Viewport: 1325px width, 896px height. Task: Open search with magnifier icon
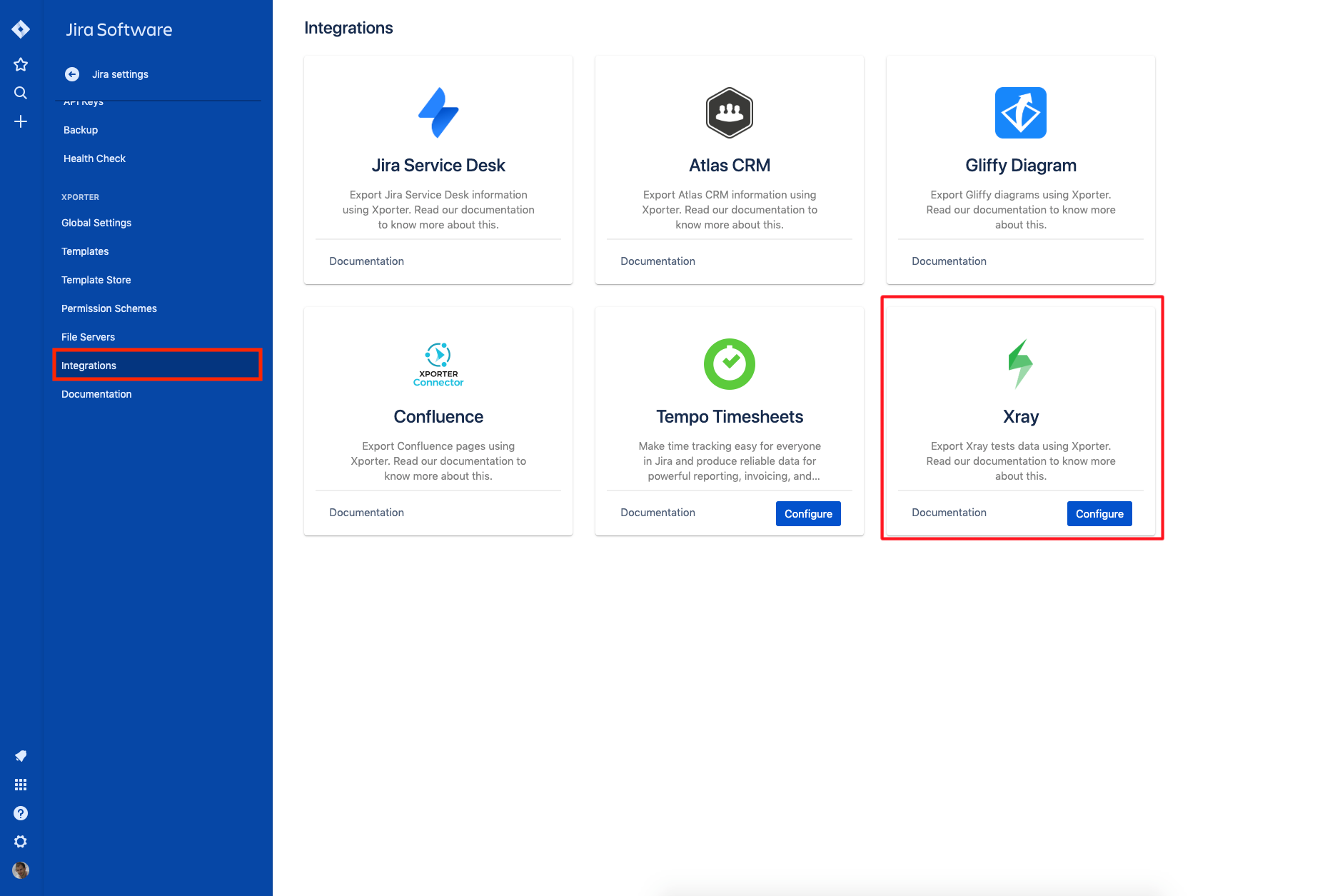21,93
